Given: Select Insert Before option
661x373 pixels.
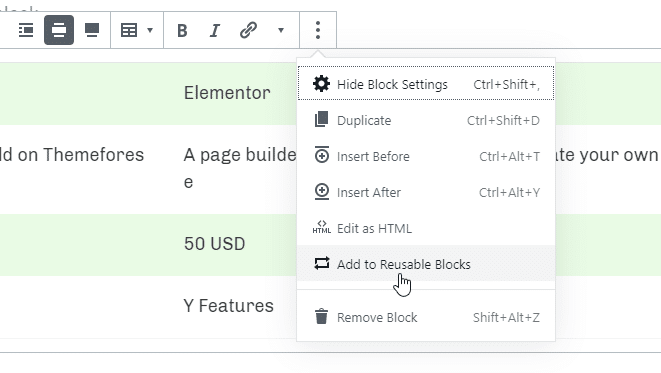Looking at the screenshot, I should (x=426, y=156).
